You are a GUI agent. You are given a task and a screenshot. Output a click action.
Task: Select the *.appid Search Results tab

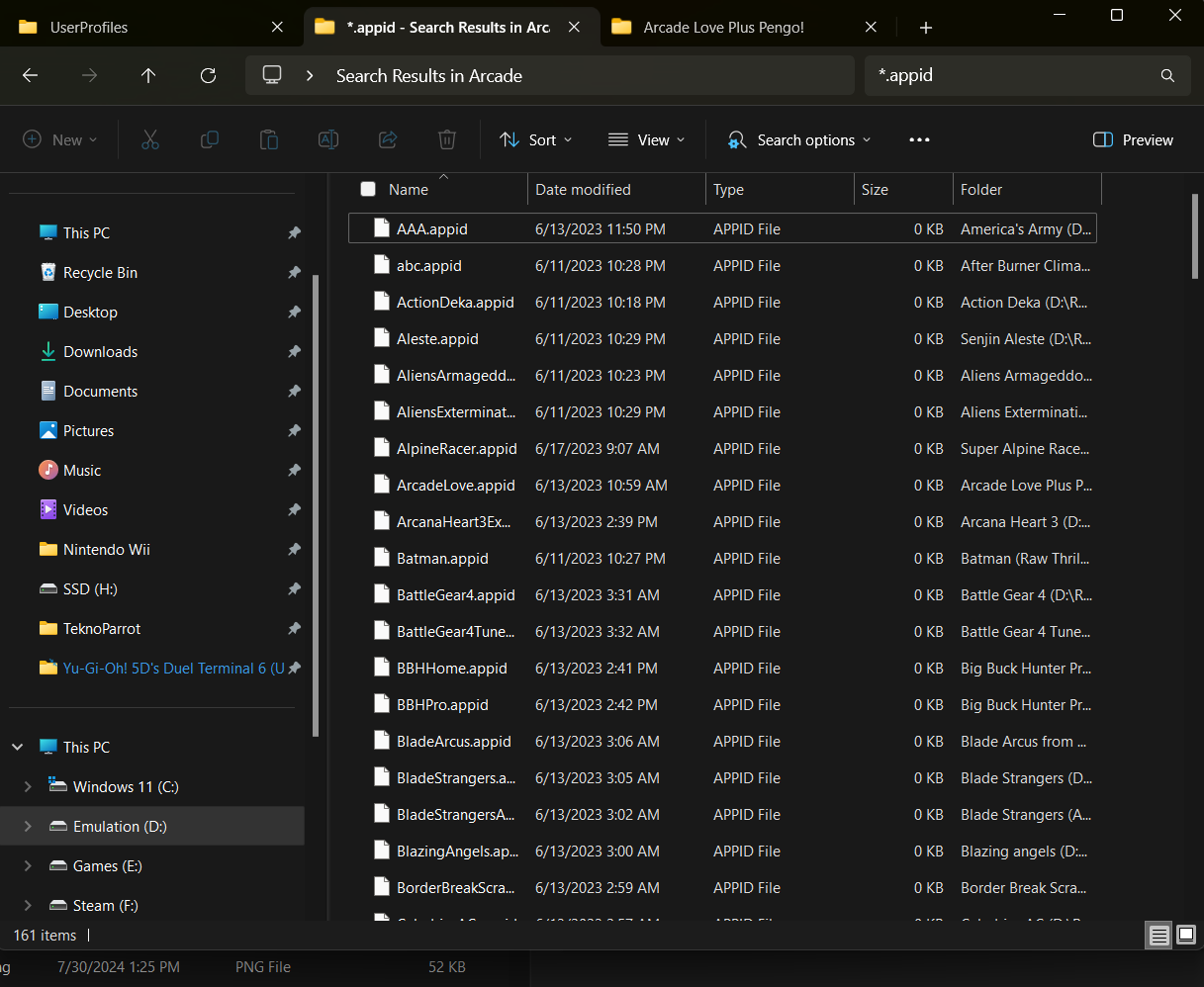tap(450, 27)
